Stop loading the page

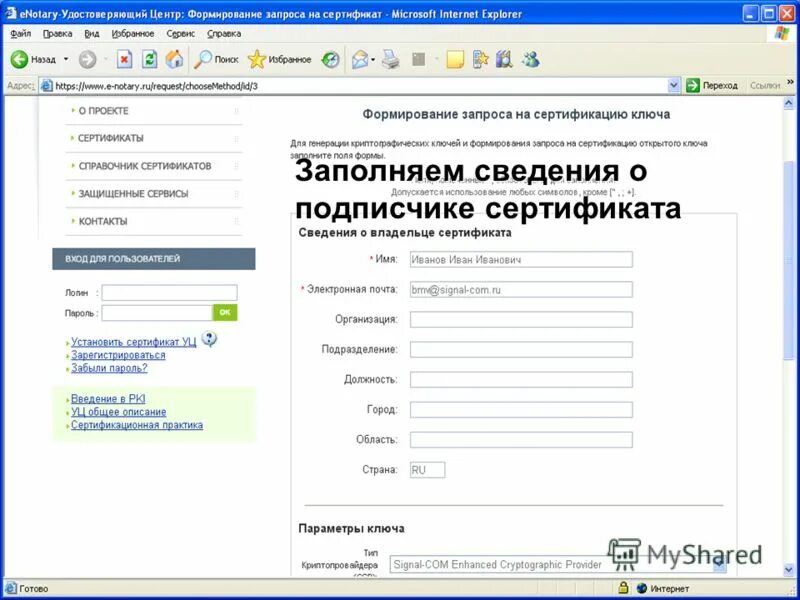click(125, 58)
